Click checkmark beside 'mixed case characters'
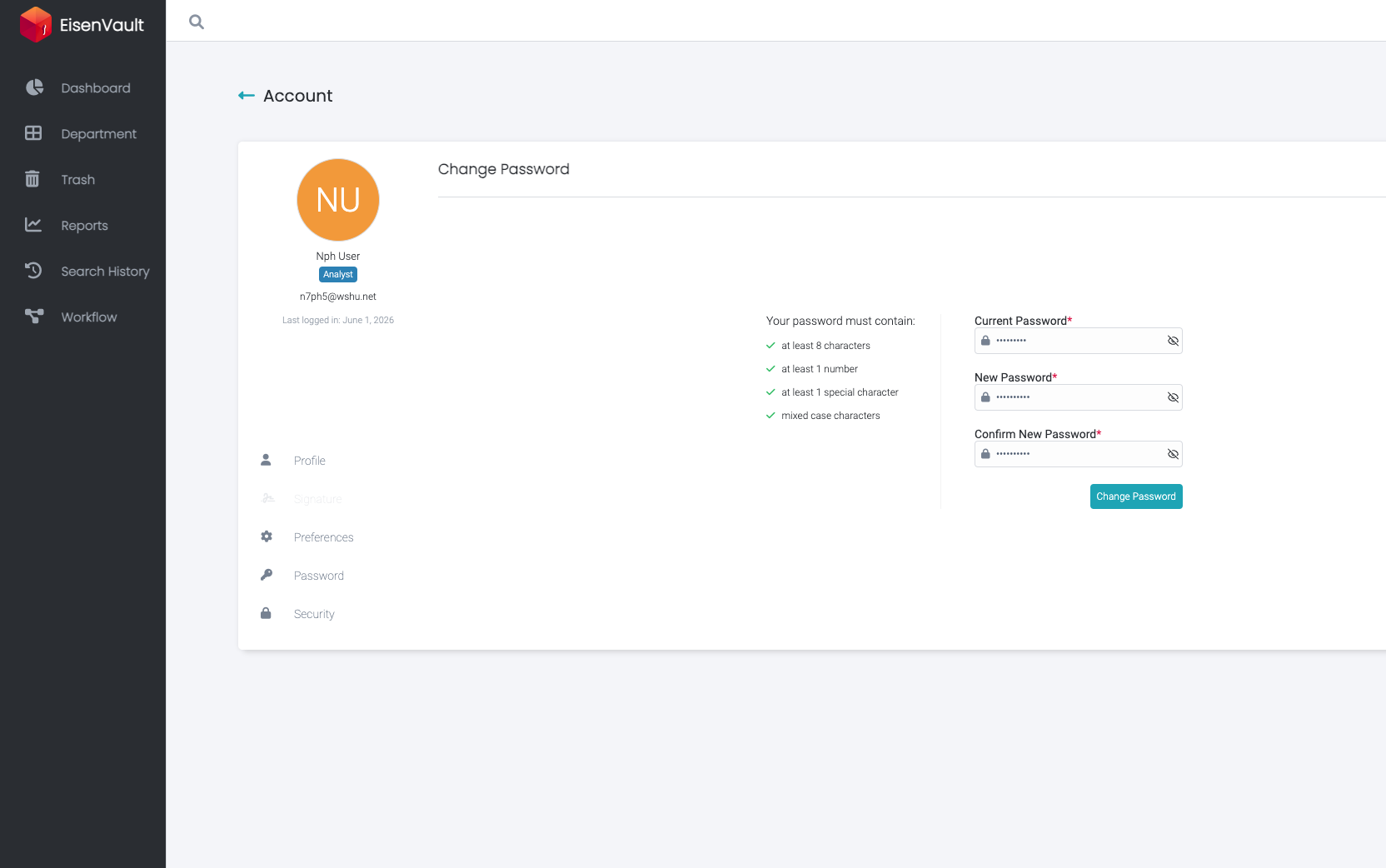This screenshot has width=1386, height=868. pyautogui.click(x=770, y=416)
